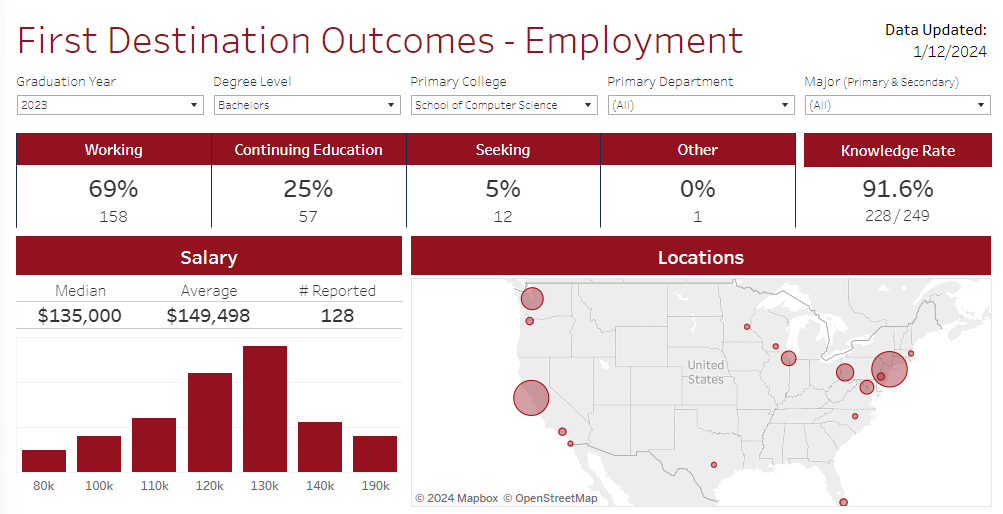This screenshot has height=514, width=1003.
Task: Click the tallest 130k salary bar
Action: click(x=265, y=409)
